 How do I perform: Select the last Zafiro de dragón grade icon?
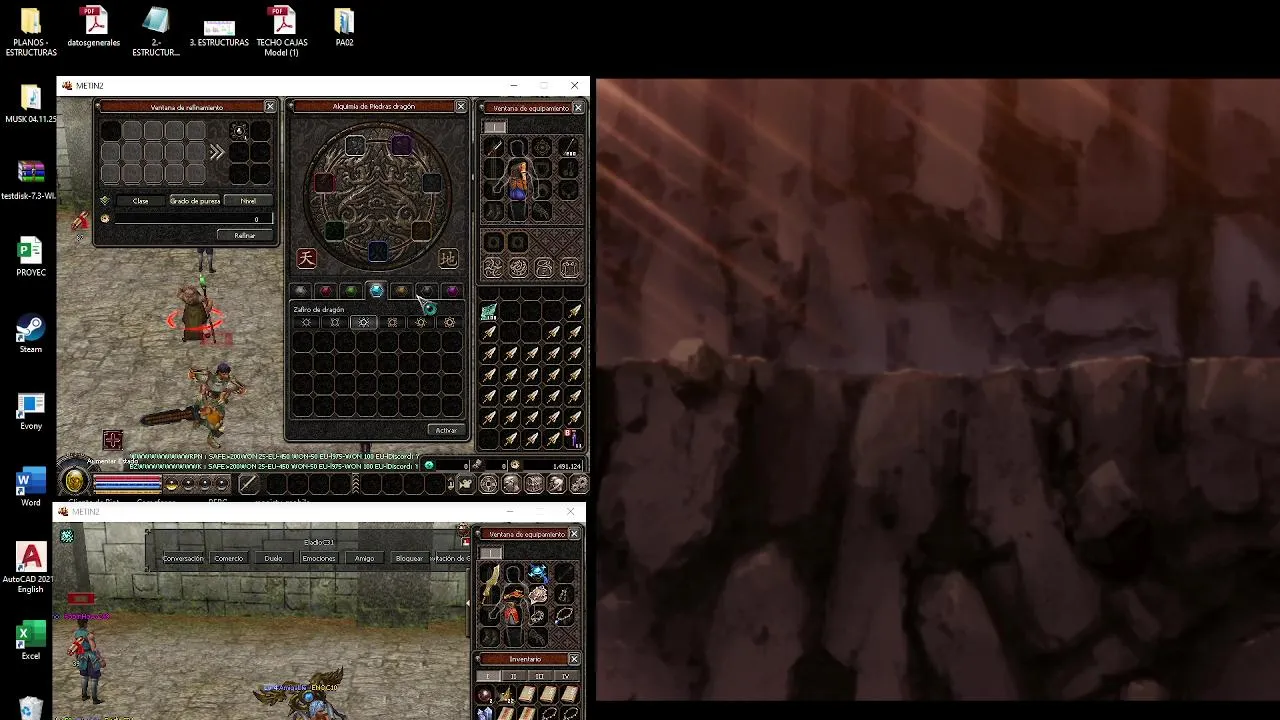[449, 322]
